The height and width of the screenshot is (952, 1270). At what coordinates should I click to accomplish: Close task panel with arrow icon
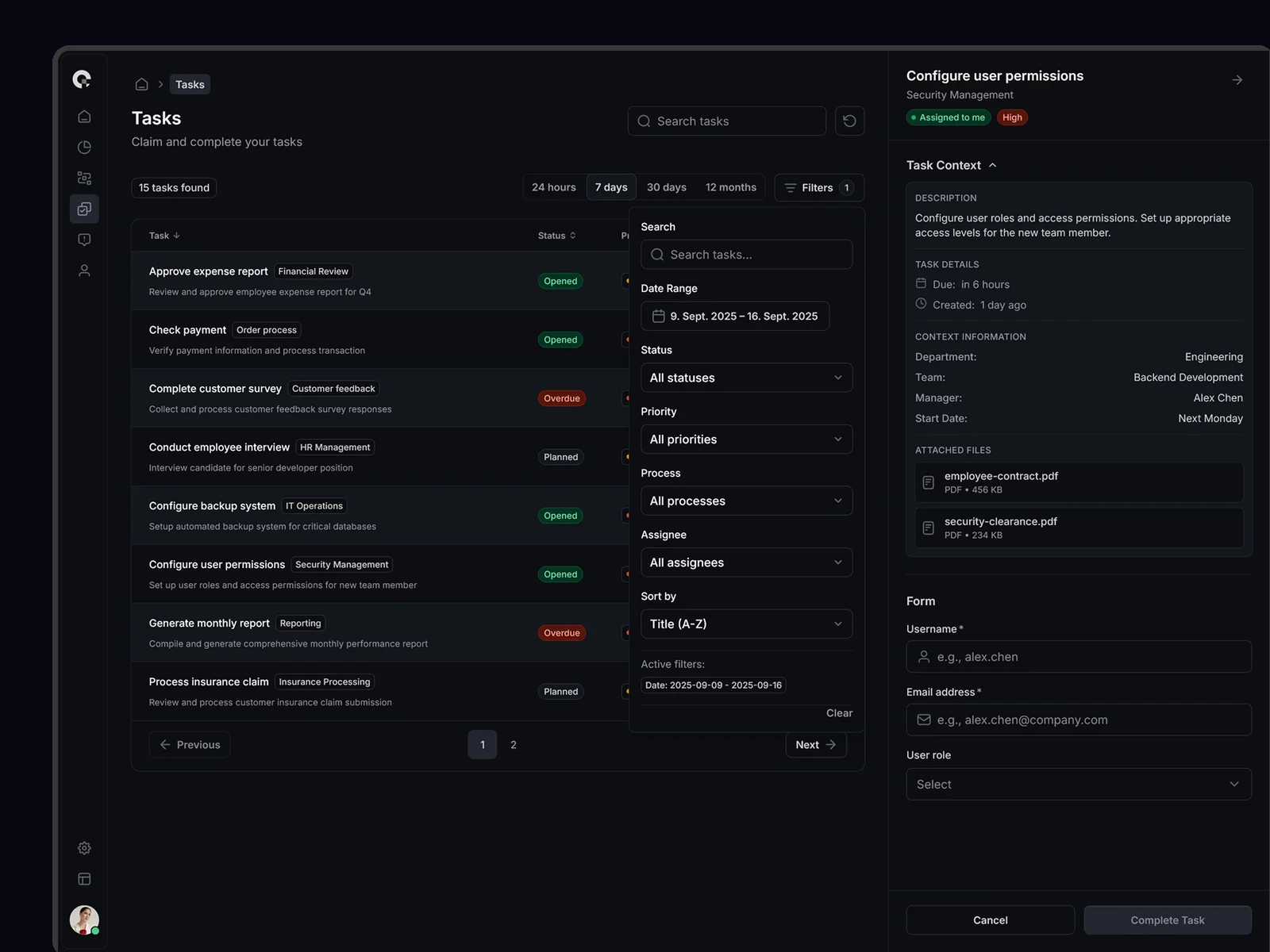[1237, 80]
